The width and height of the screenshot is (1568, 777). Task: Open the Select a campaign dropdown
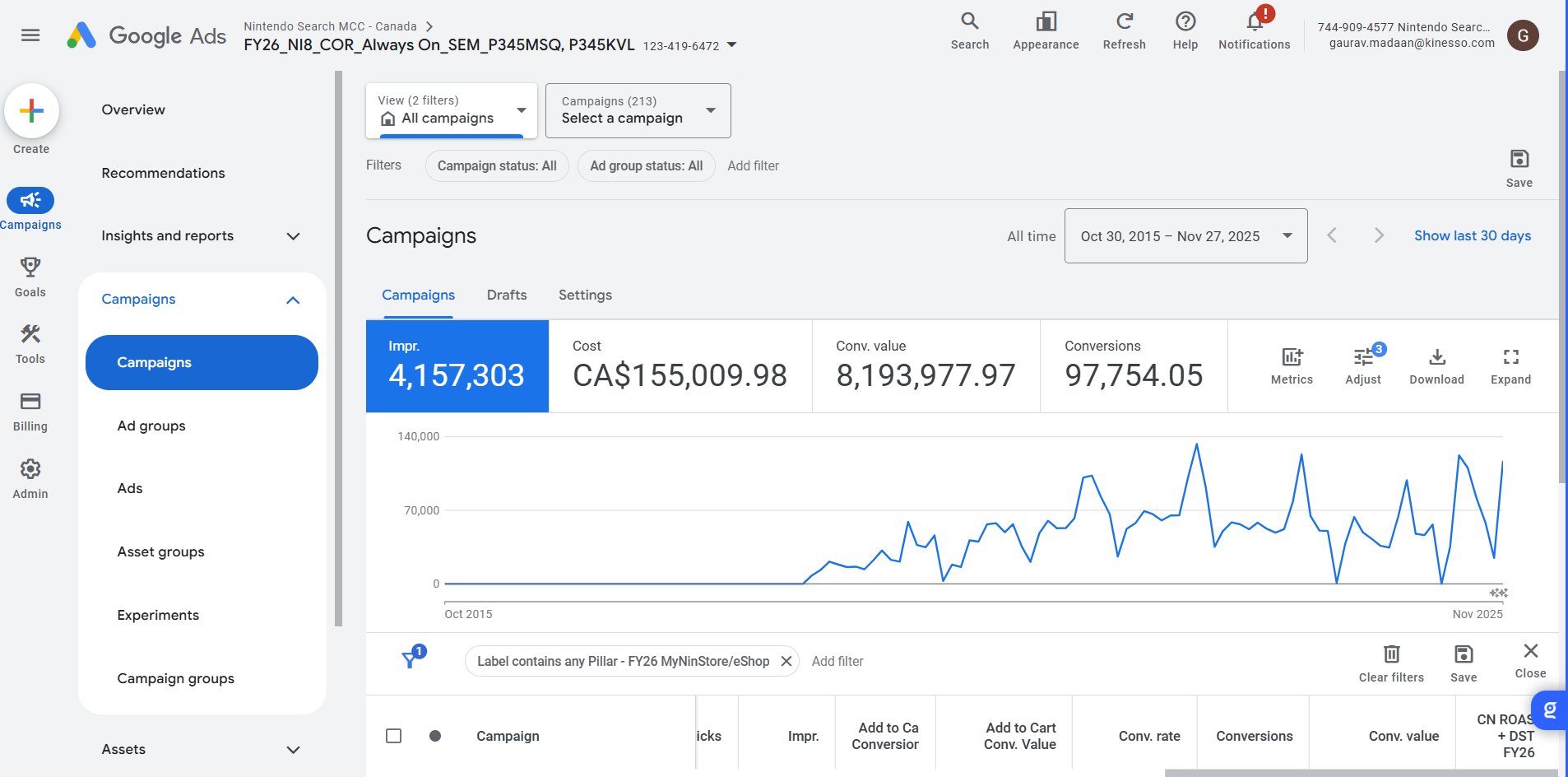pyautogui.click(x=638, y=111)
